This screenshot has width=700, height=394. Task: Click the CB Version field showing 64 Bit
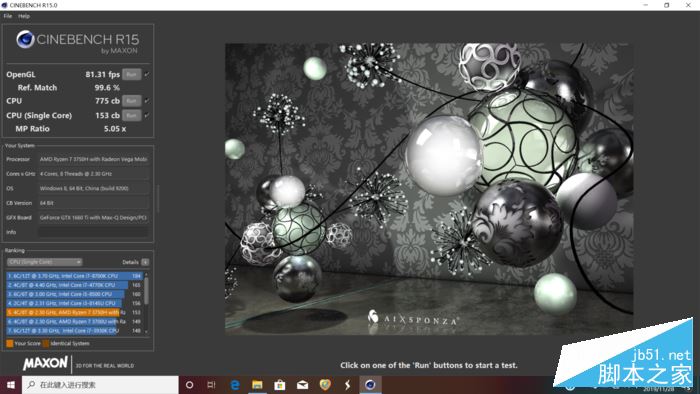tap(93, 203)
